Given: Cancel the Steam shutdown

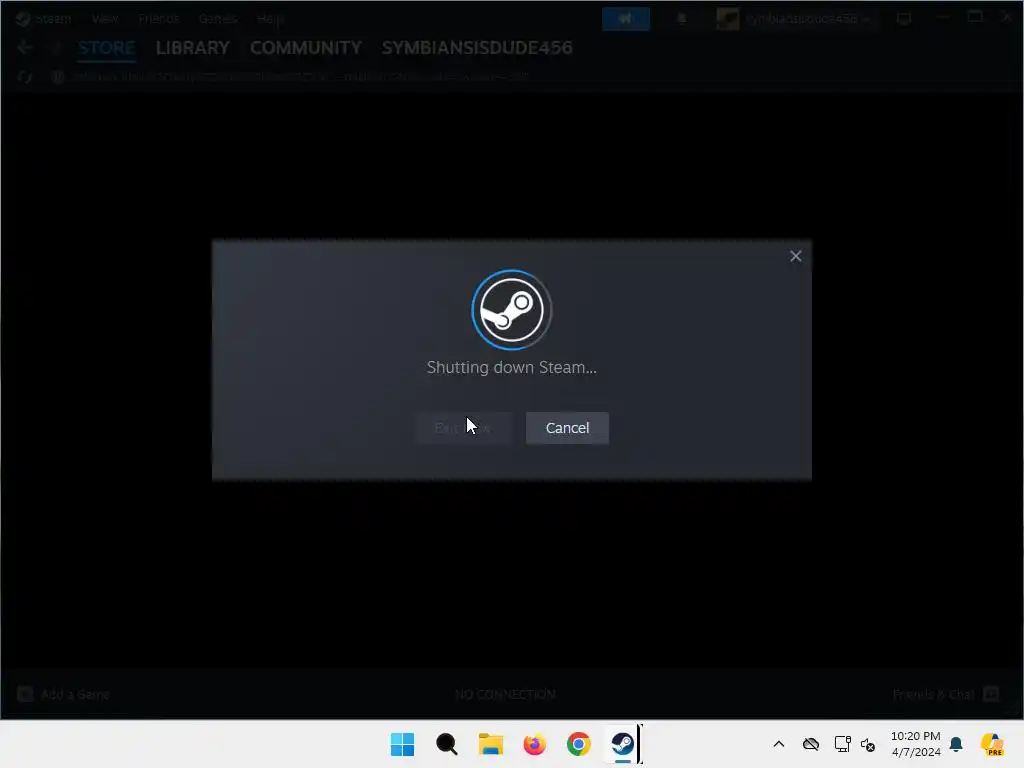Looking at the screenshot, I should point(567,428).
